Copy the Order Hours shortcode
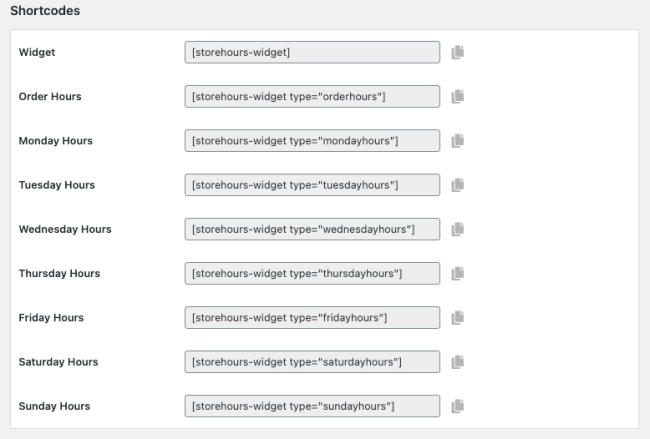Image resolution: width=650 pixels, height=439 pixels. (459, 96)
